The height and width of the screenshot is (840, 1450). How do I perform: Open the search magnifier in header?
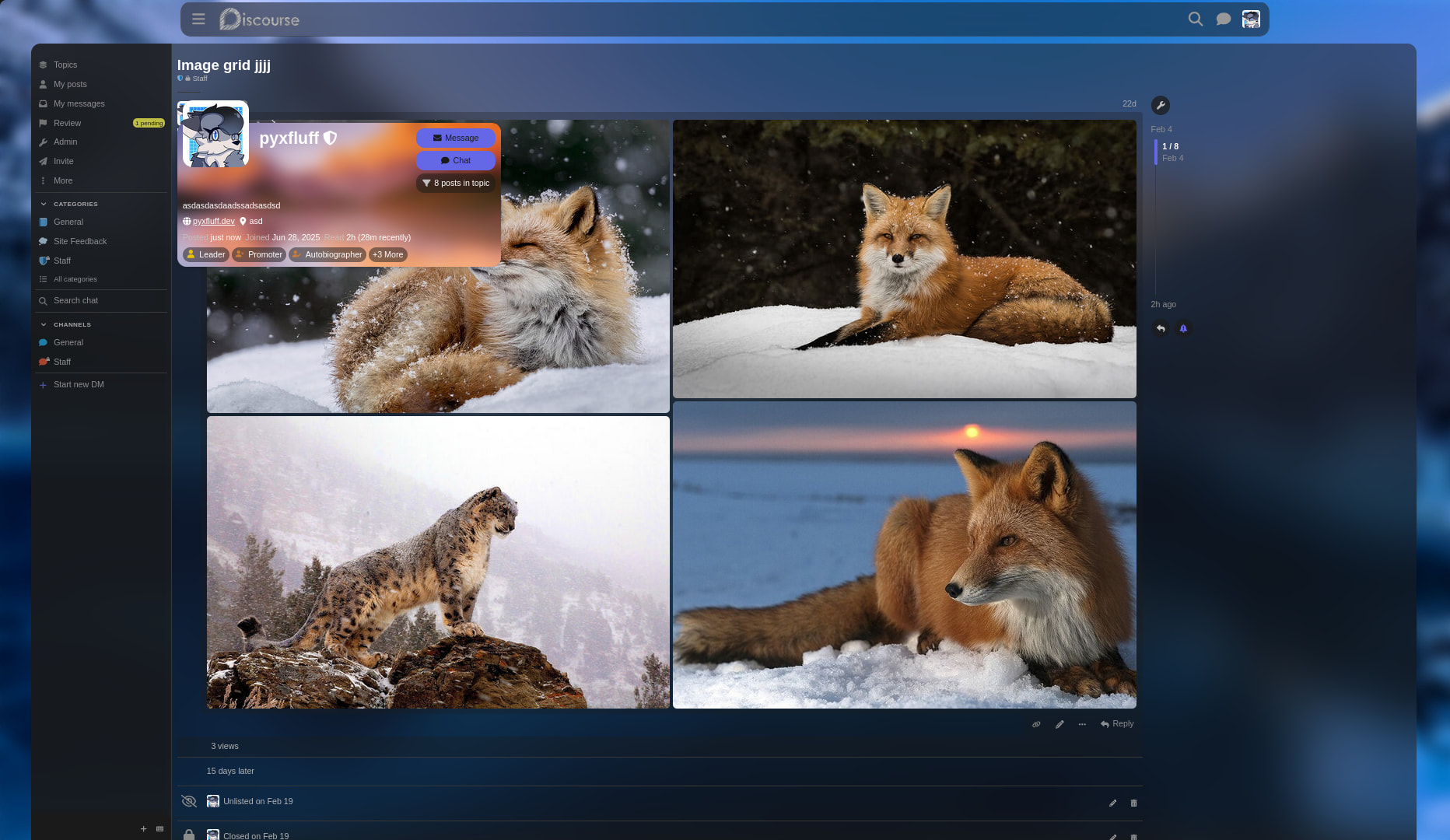click(x=1196, y=19)
